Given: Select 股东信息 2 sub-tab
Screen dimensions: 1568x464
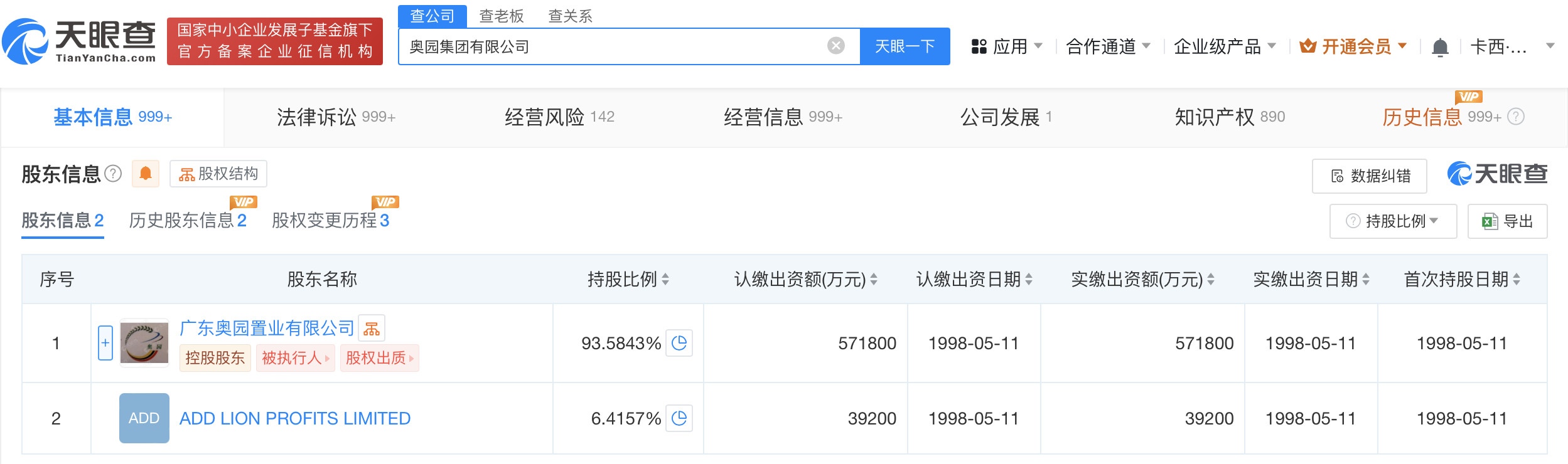Looking at the screenshot, I should tap(63, 221).
